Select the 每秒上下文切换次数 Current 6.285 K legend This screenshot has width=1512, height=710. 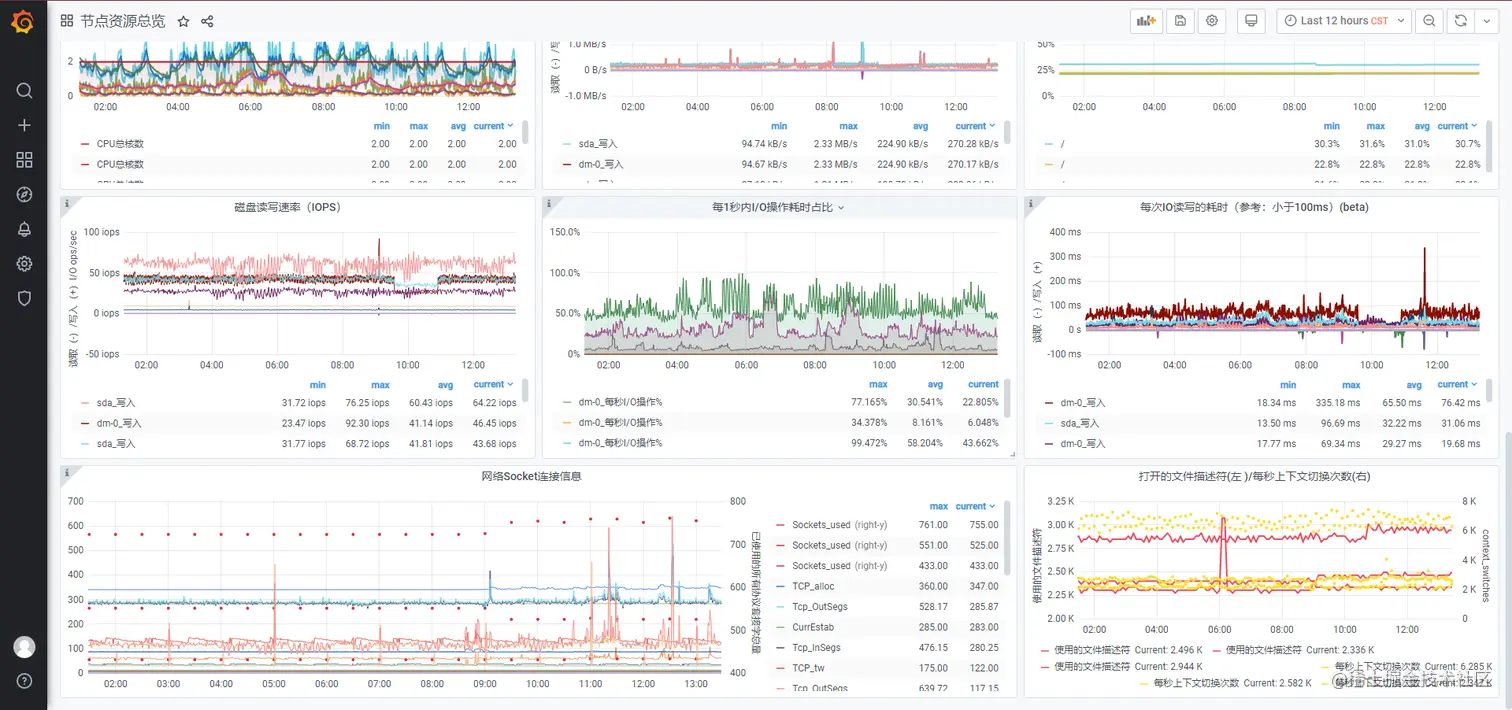[1376, 665]
